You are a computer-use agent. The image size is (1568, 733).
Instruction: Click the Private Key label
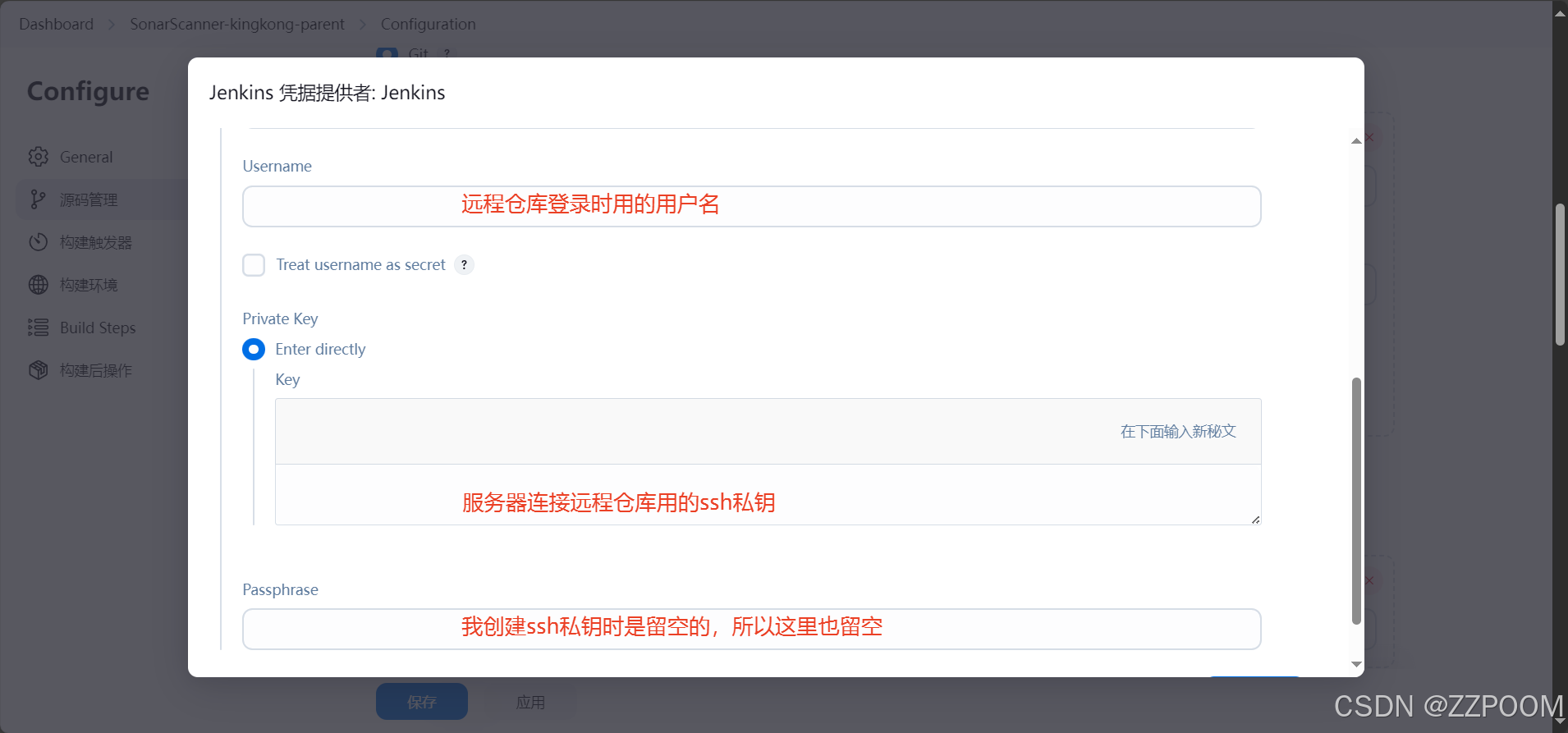pyautogui.click(x=280, y=318)
